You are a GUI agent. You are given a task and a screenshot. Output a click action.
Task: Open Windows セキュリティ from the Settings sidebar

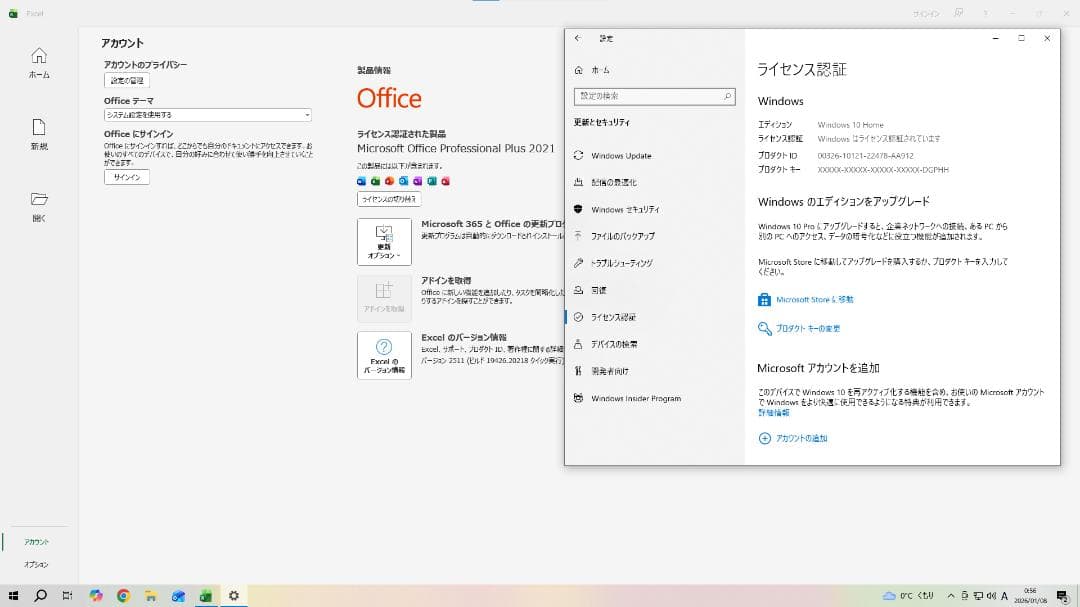[x=577, y=210]
